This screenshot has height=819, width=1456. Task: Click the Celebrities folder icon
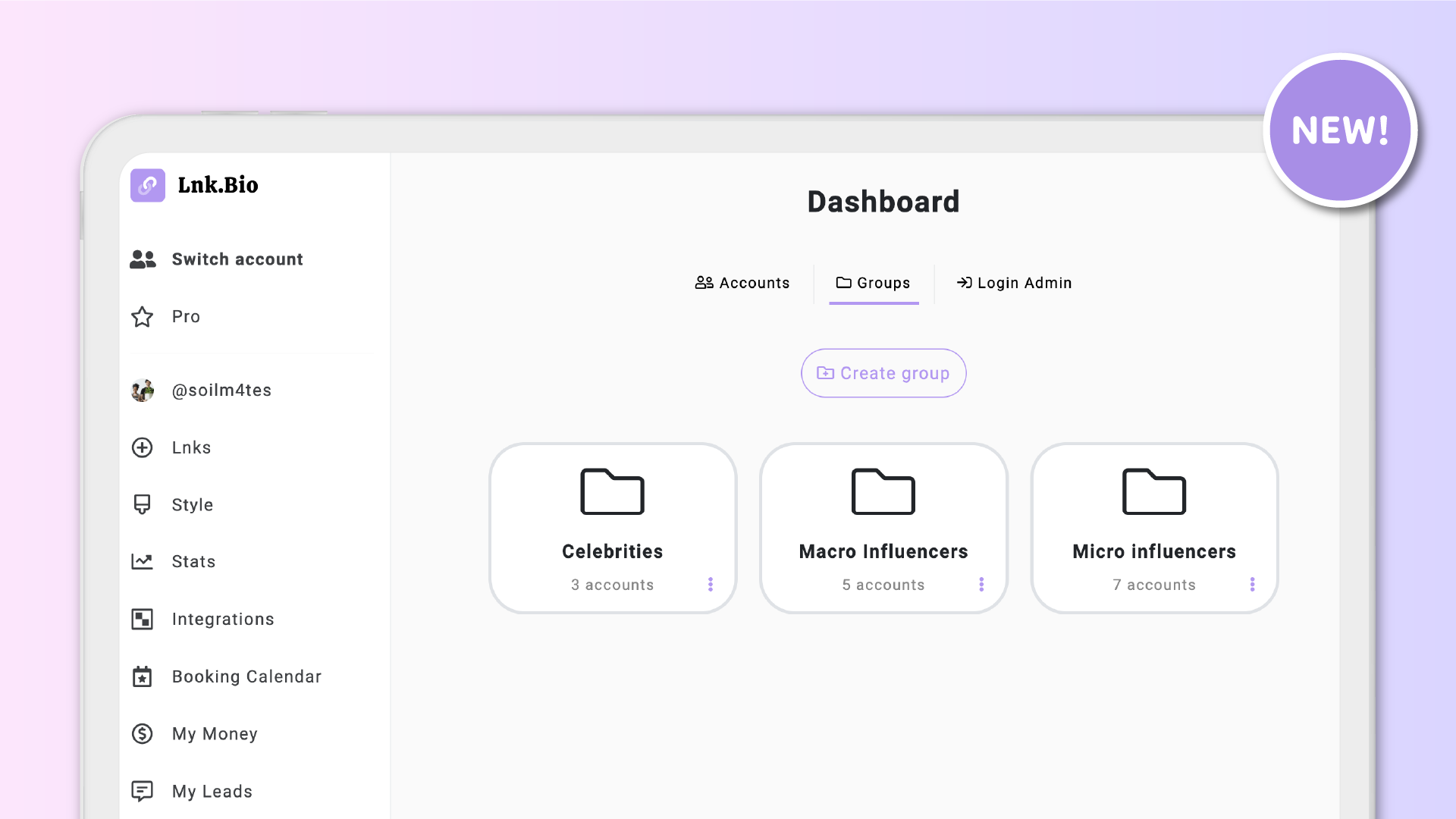click(x=613, y=491)
